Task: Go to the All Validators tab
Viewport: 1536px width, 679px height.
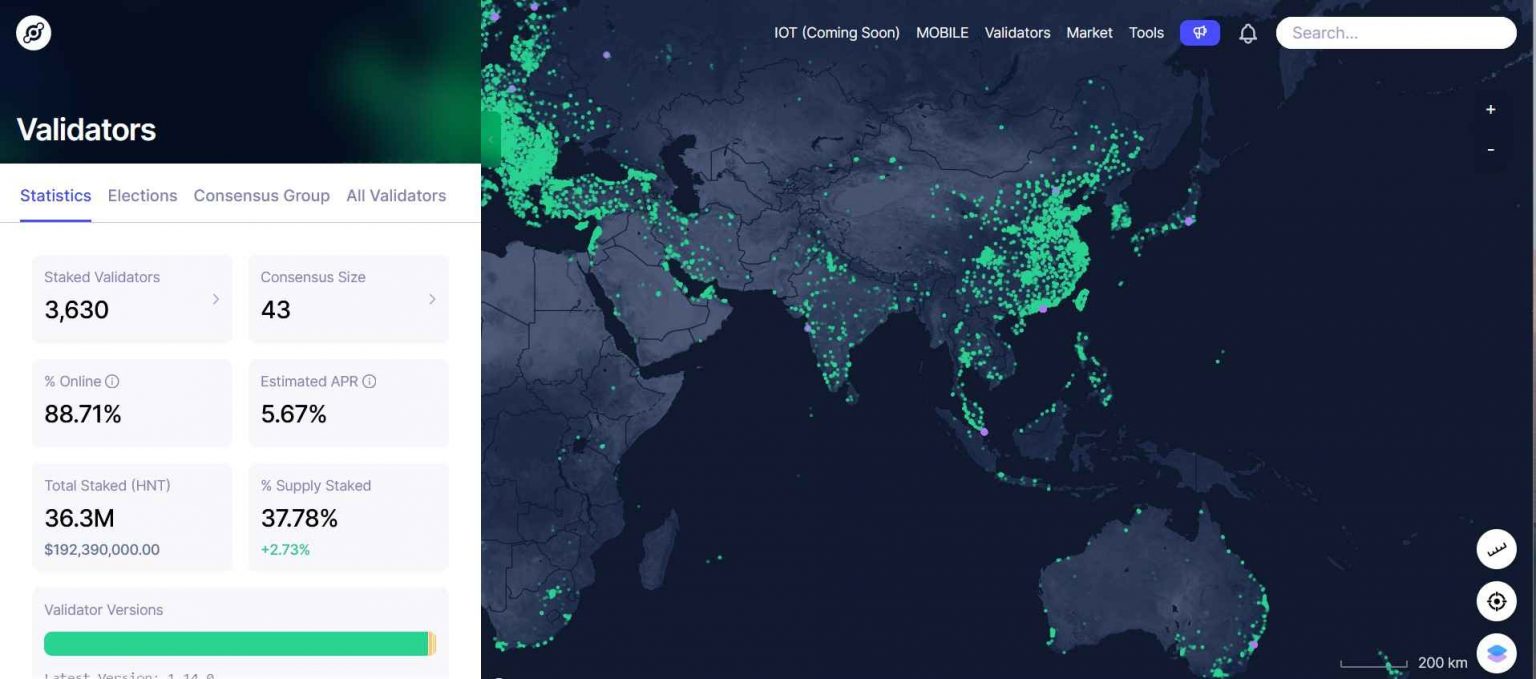Action: [396, 196]
